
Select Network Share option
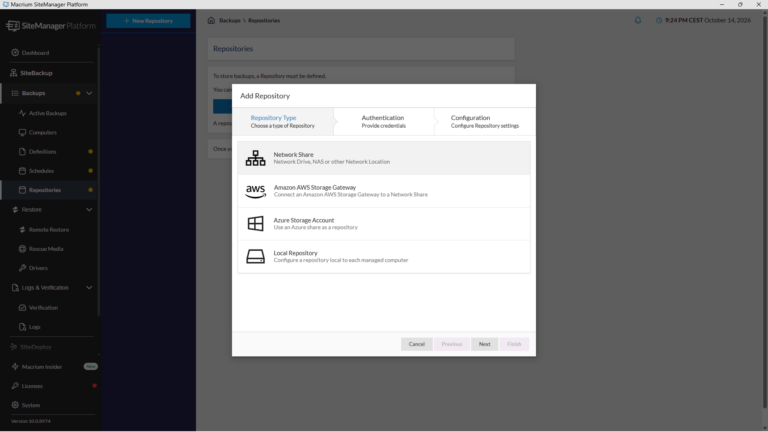384,158
